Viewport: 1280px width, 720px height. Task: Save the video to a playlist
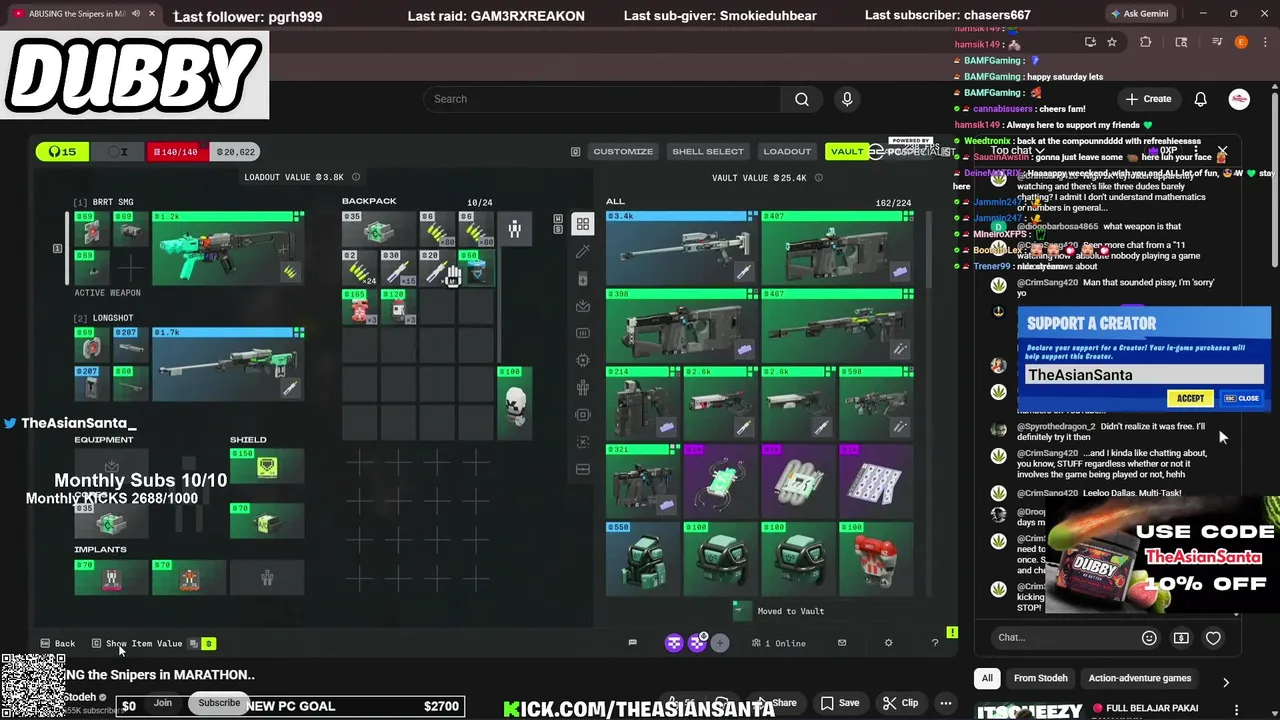[x=840, y=703]
